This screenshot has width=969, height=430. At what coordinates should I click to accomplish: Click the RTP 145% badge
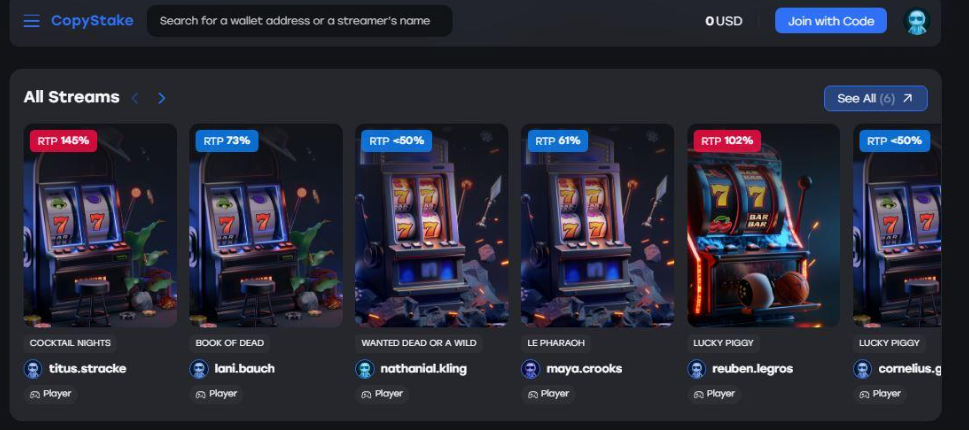click(x=63, y=141)
